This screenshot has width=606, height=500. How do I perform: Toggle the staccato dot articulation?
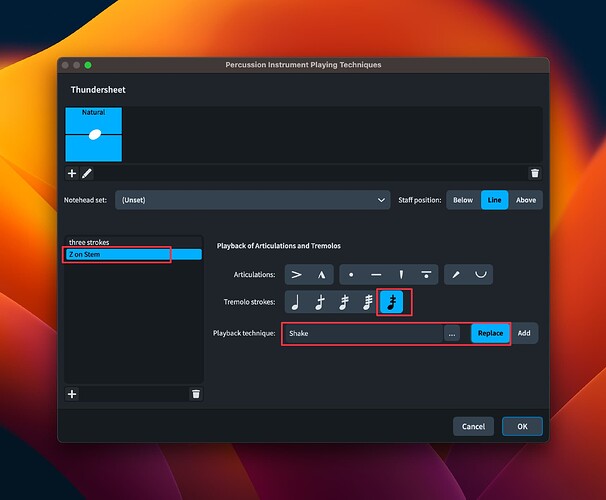(351, 275)
